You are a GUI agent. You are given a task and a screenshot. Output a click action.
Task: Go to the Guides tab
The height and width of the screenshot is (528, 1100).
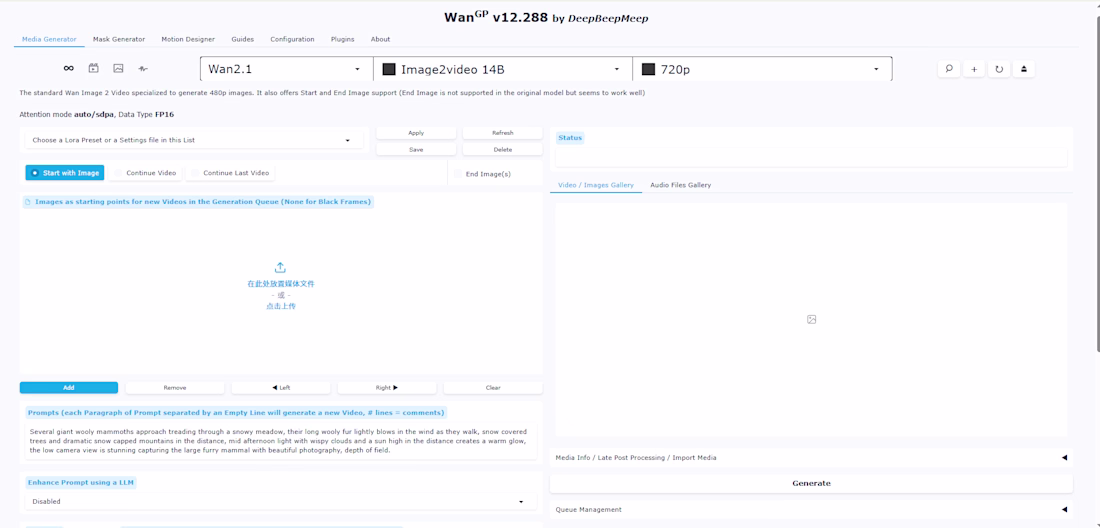click(243, 39)
